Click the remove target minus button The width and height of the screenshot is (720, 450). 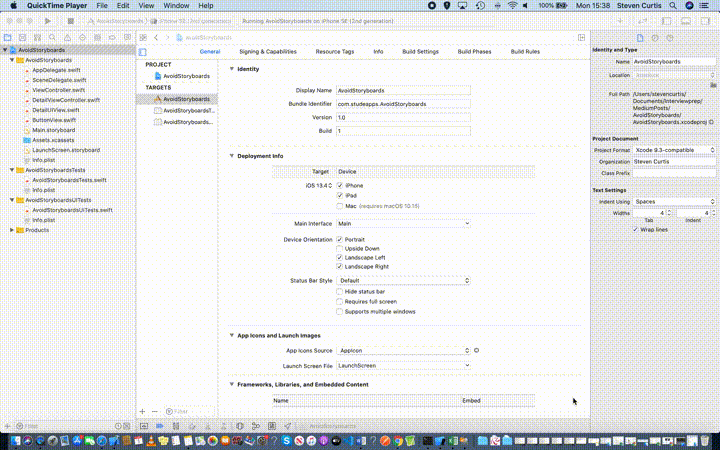click(x=154, y=411)
